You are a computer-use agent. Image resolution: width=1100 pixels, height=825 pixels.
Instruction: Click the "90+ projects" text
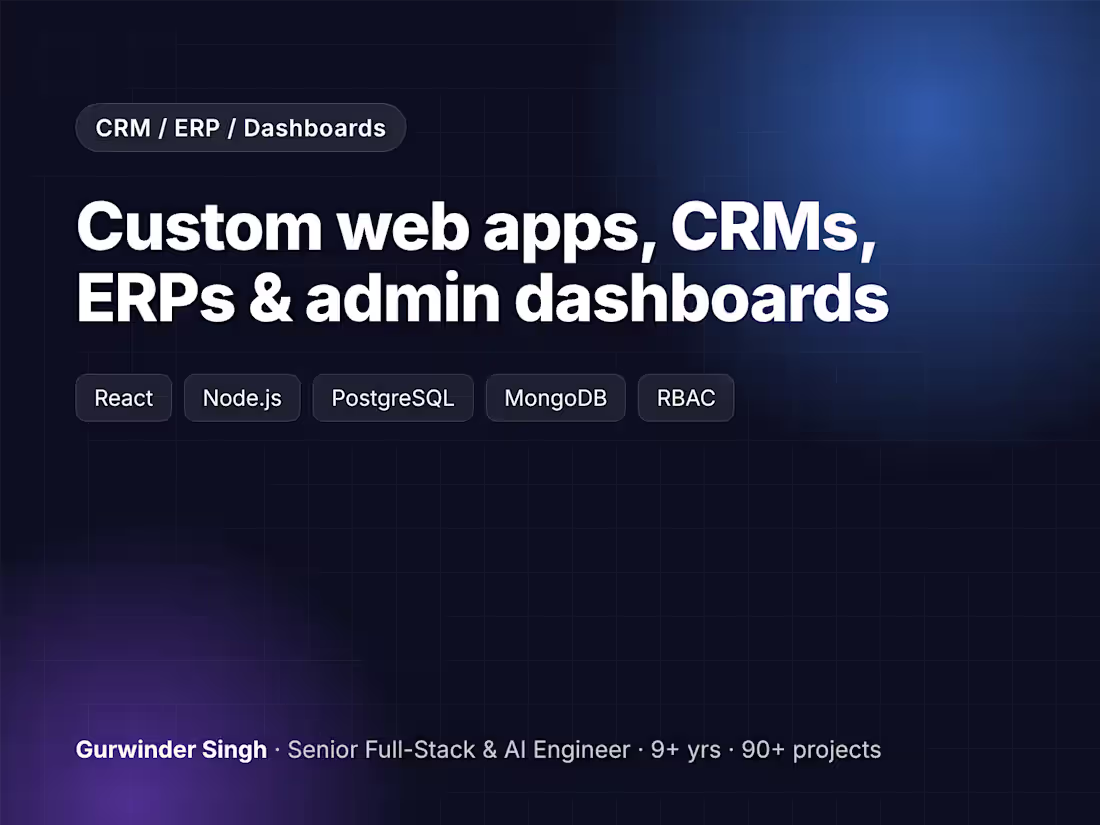point(811,749)
